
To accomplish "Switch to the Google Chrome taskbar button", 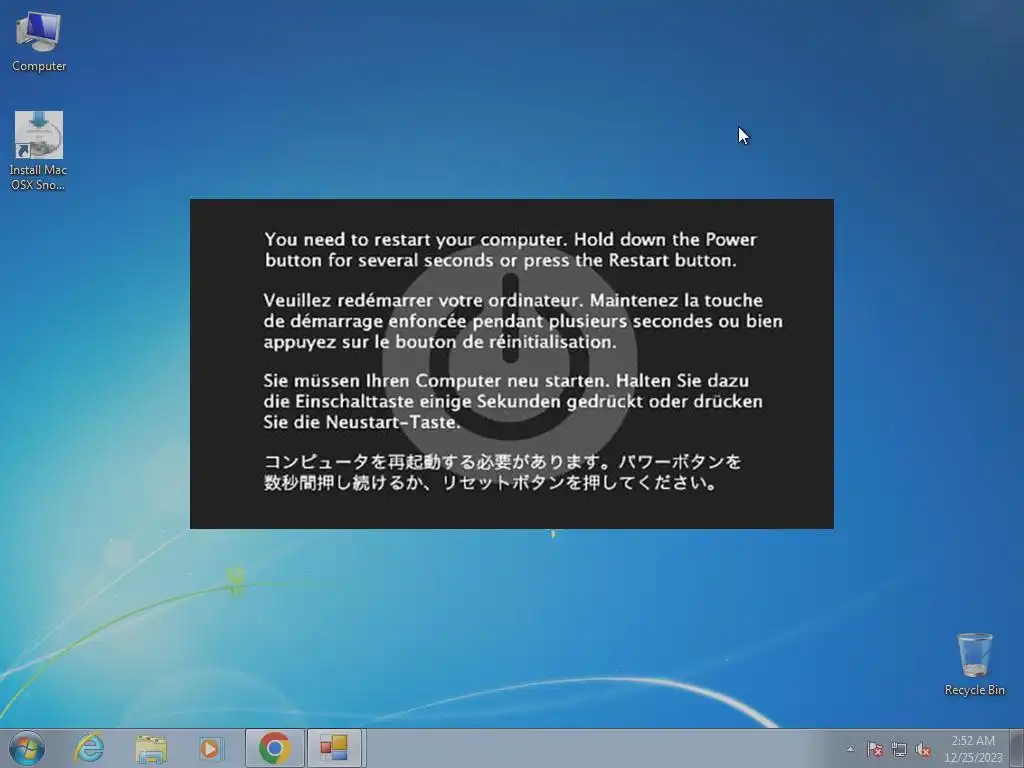I will pos(275,748).
